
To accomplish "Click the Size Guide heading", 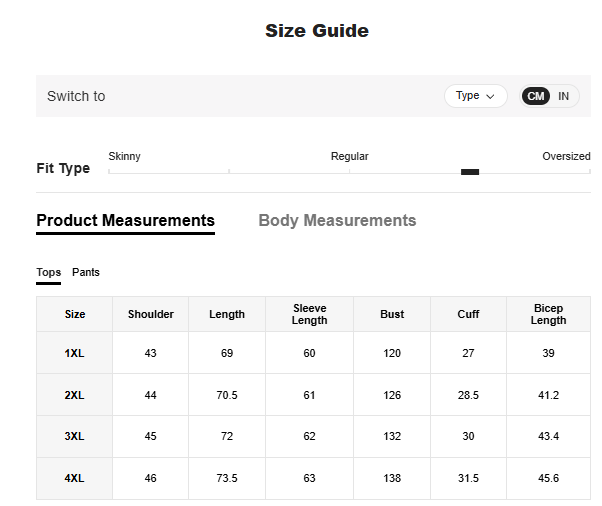I will pos(316,31).
